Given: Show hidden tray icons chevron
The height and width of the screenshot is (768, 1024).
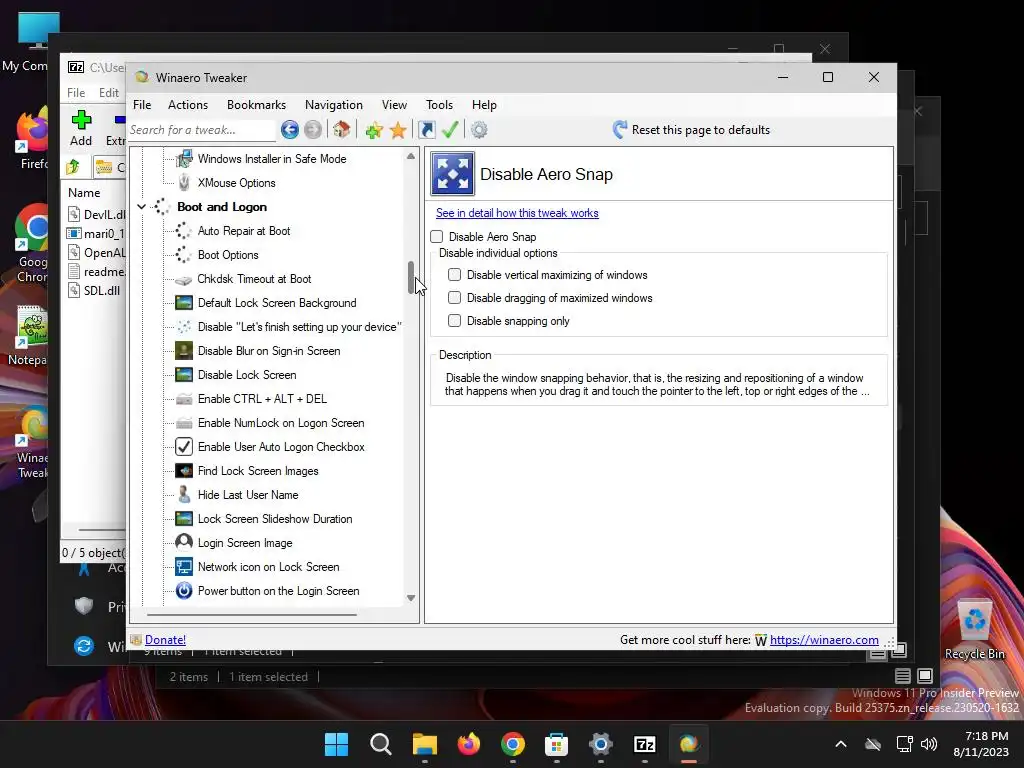Looking at the screenshot, I should [x=841, y=744].
